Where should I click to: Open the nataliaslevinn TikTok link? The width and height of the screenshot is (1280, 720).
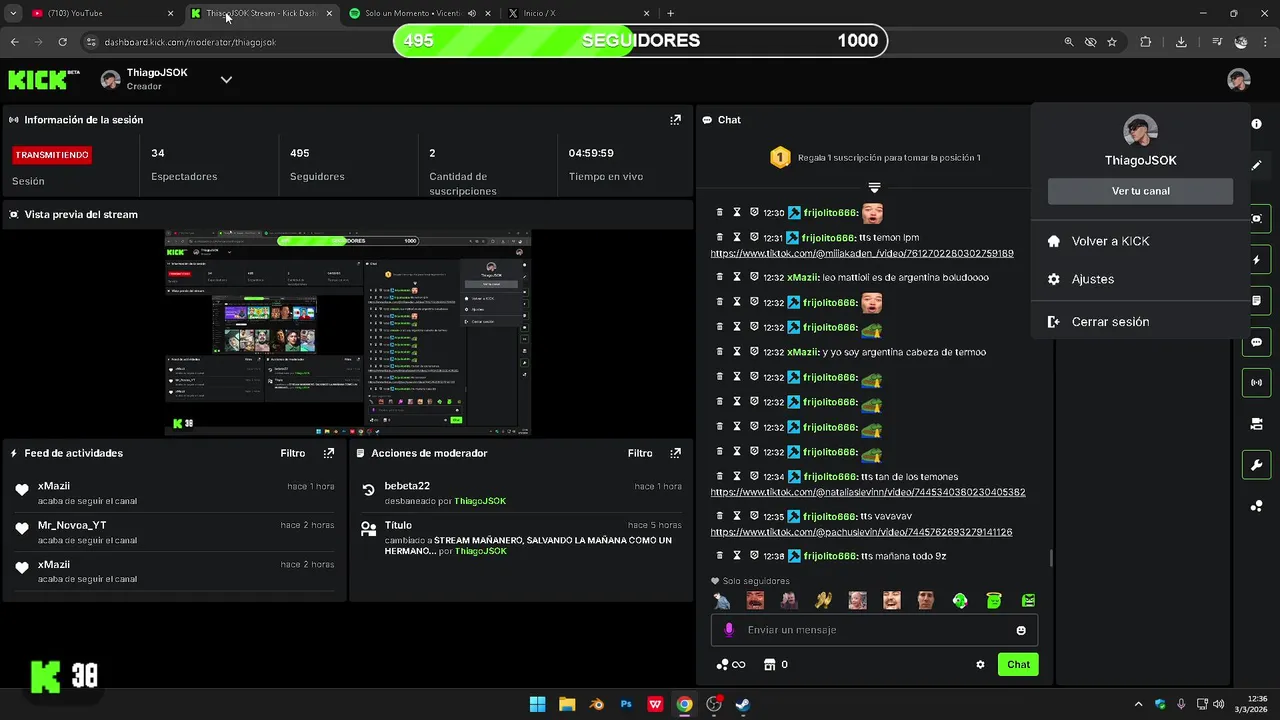click(x=868, y=492)
